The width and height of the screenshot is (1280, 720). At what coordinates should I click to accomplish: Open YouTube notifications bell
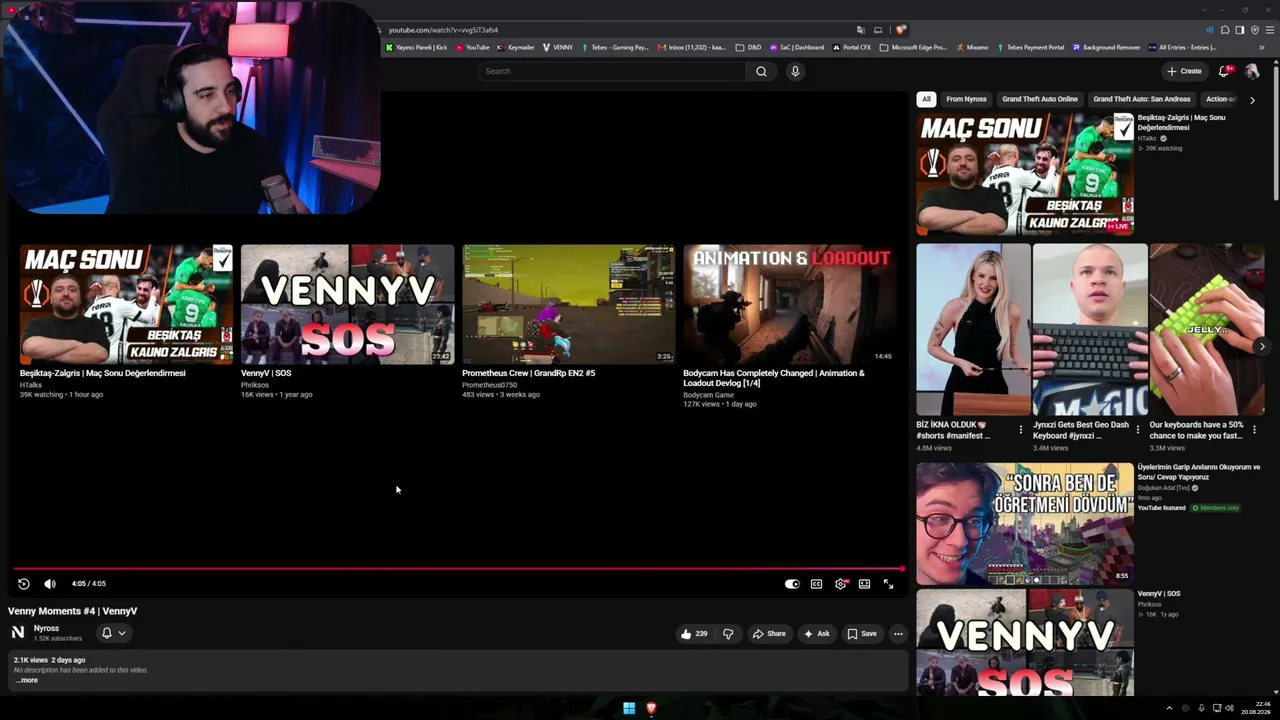pyautogui.click(x=1224, y=71)
